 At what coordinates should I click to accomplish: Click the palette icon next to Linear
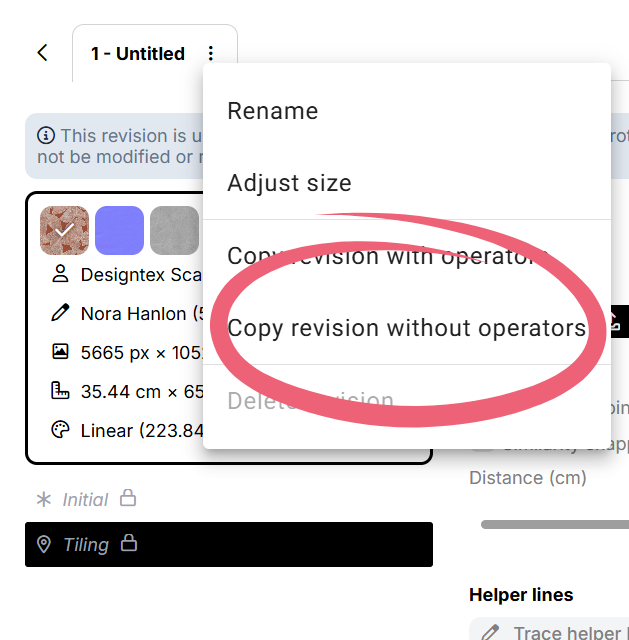[60, 430]
